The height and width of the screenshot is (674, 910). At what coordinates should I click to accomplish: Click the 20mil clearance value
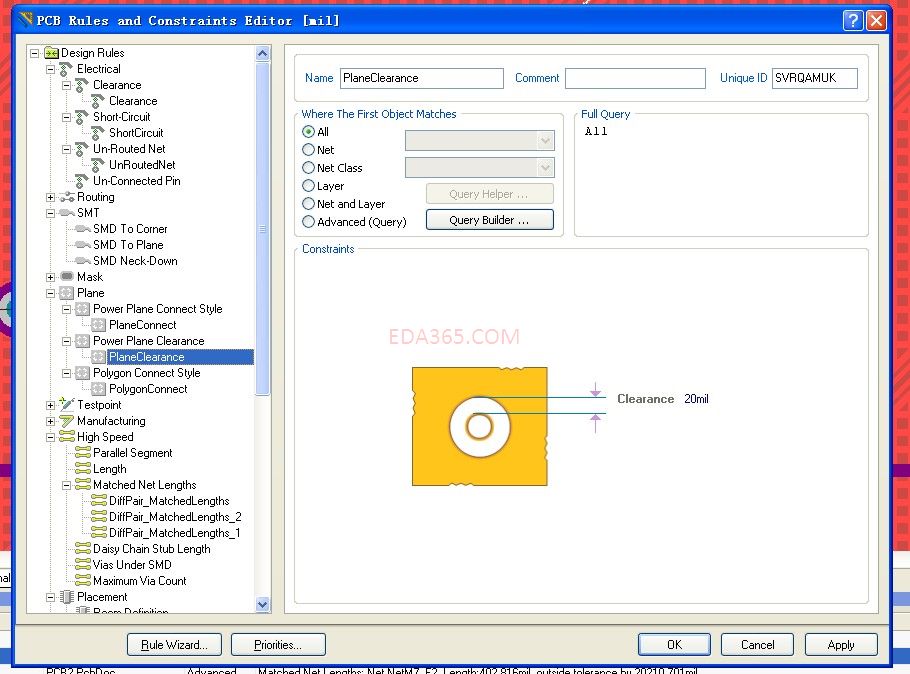[696, 399]
